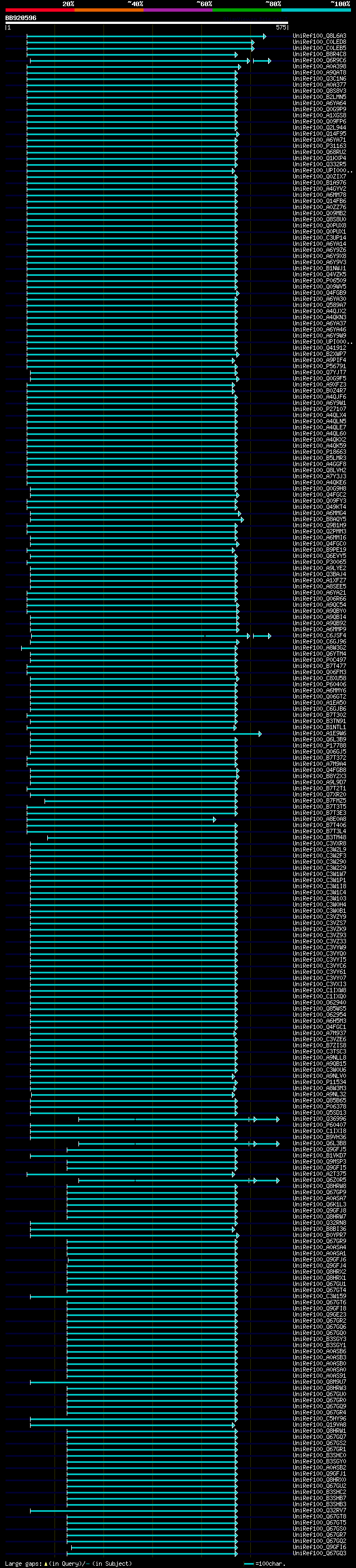
Task: Select label UniRef100_Q0ZIX7
Action: click(319, 176)
